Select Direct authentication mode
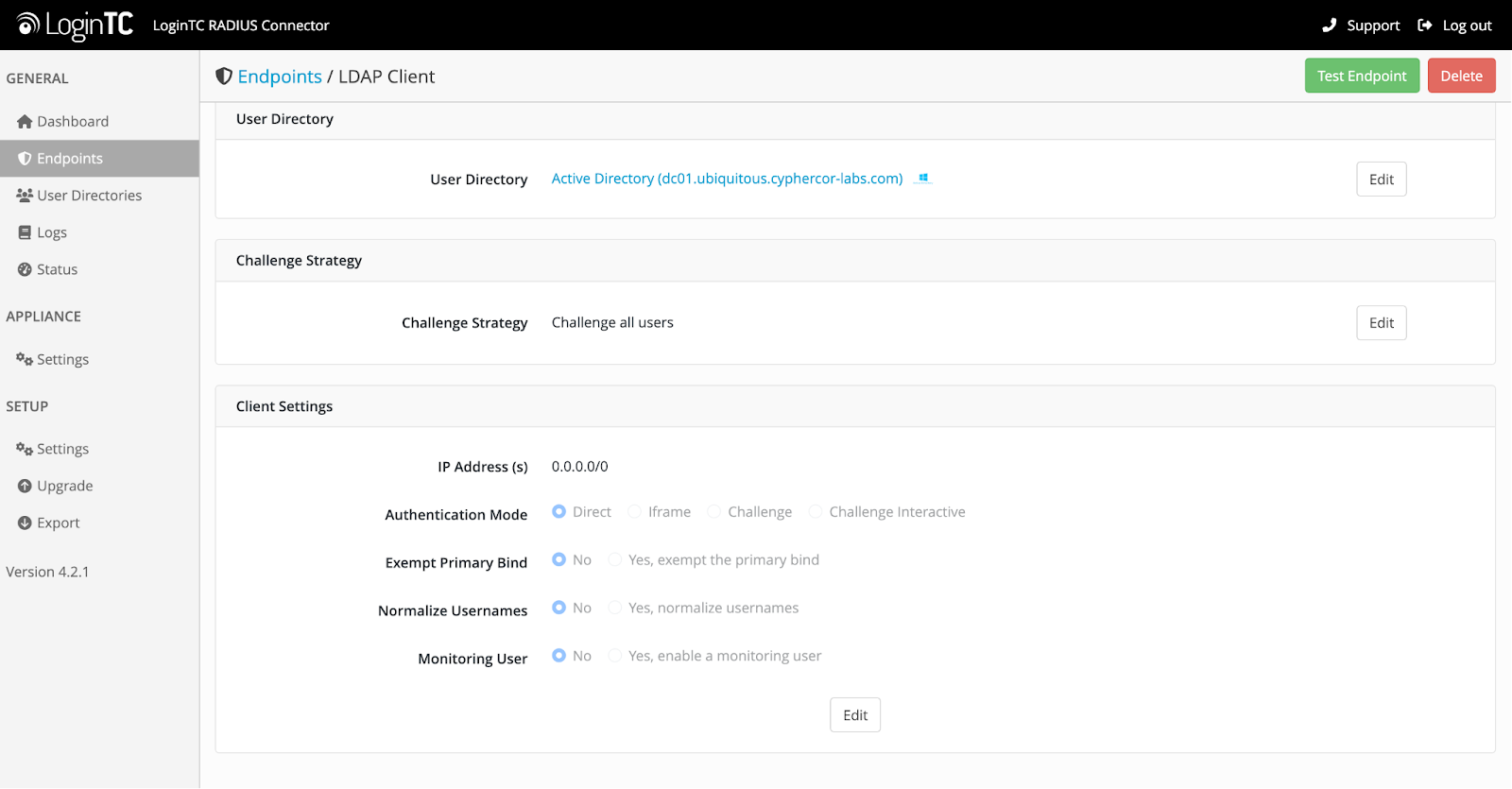This screenshot has height=789, width=1512. 559,511
